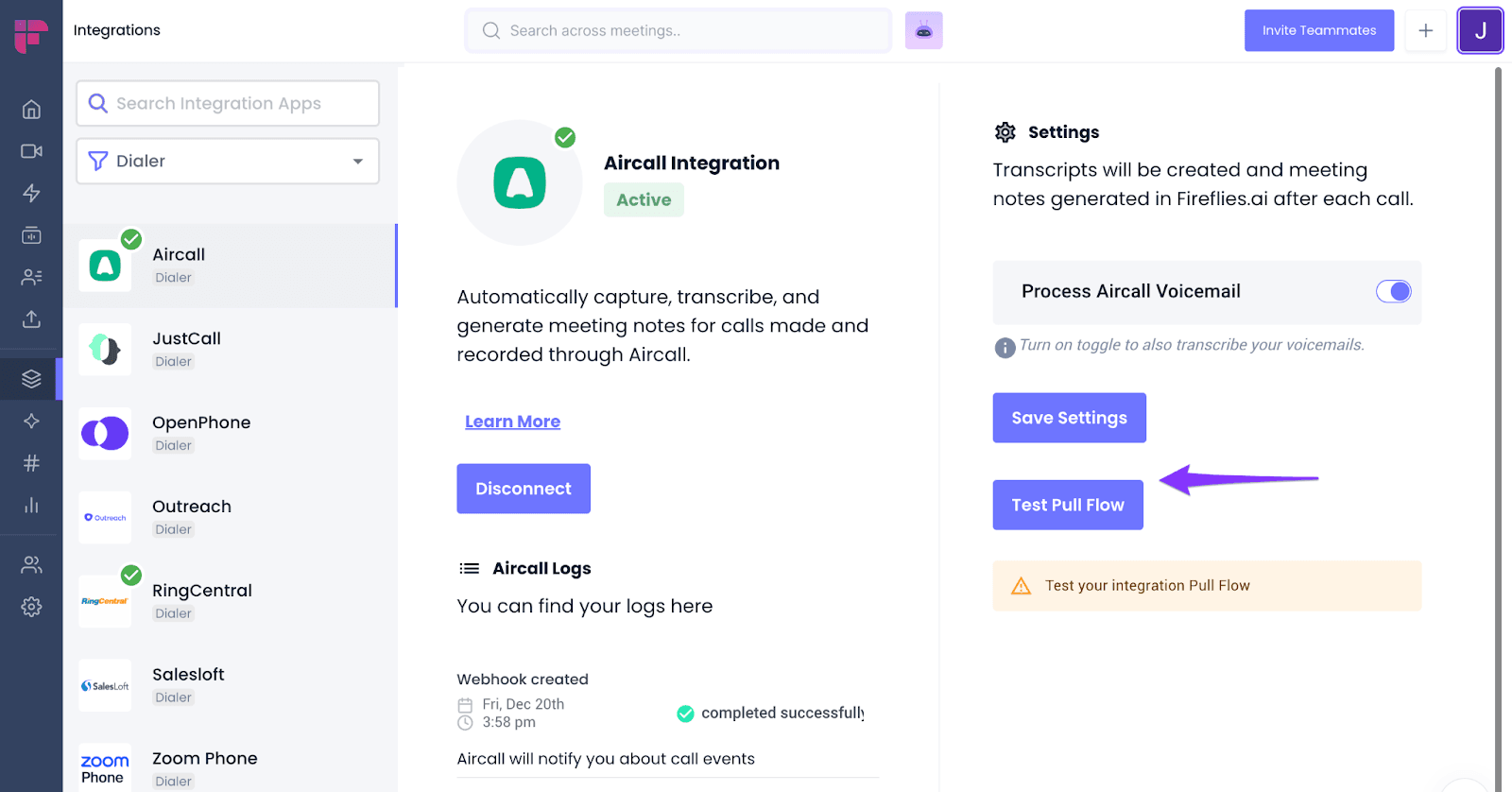Click the upload sidebar icon

31,319
